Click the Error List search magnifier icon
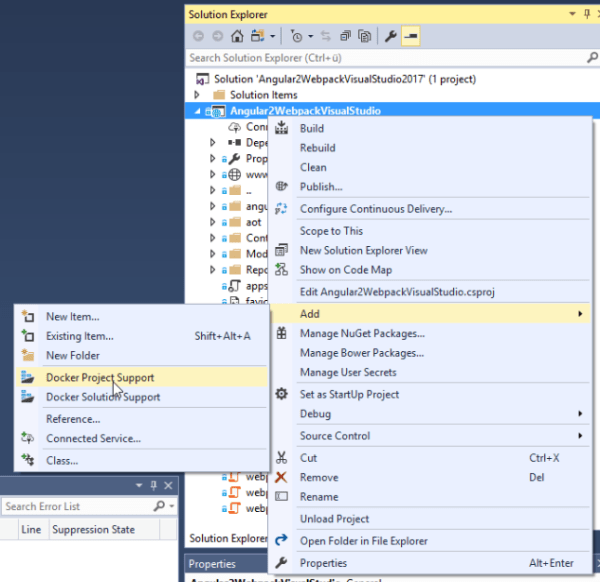 [159, 506]
